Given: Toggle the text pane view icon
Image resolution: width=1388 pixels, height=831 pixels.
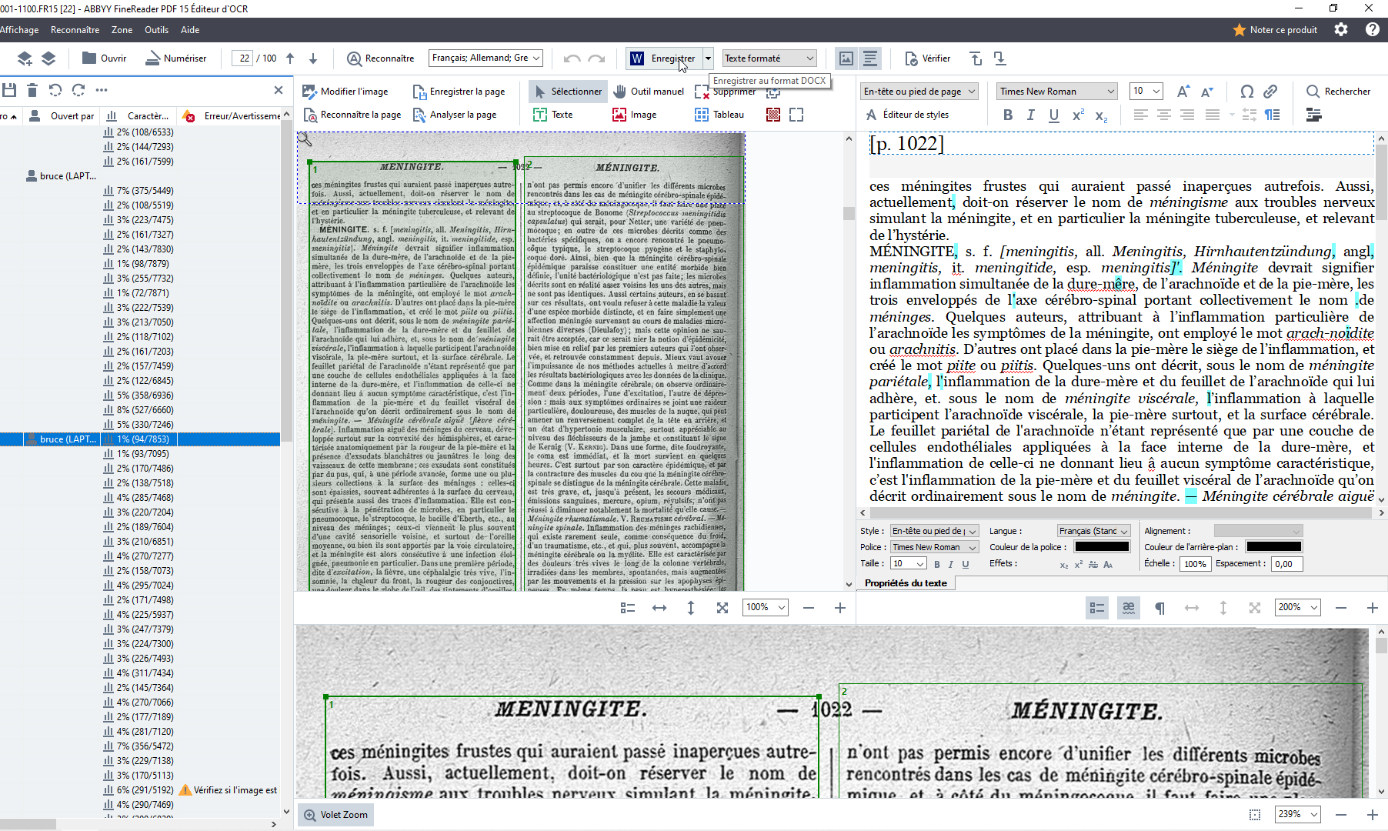Looking at the screenshot, I should (x=870, y=58).
